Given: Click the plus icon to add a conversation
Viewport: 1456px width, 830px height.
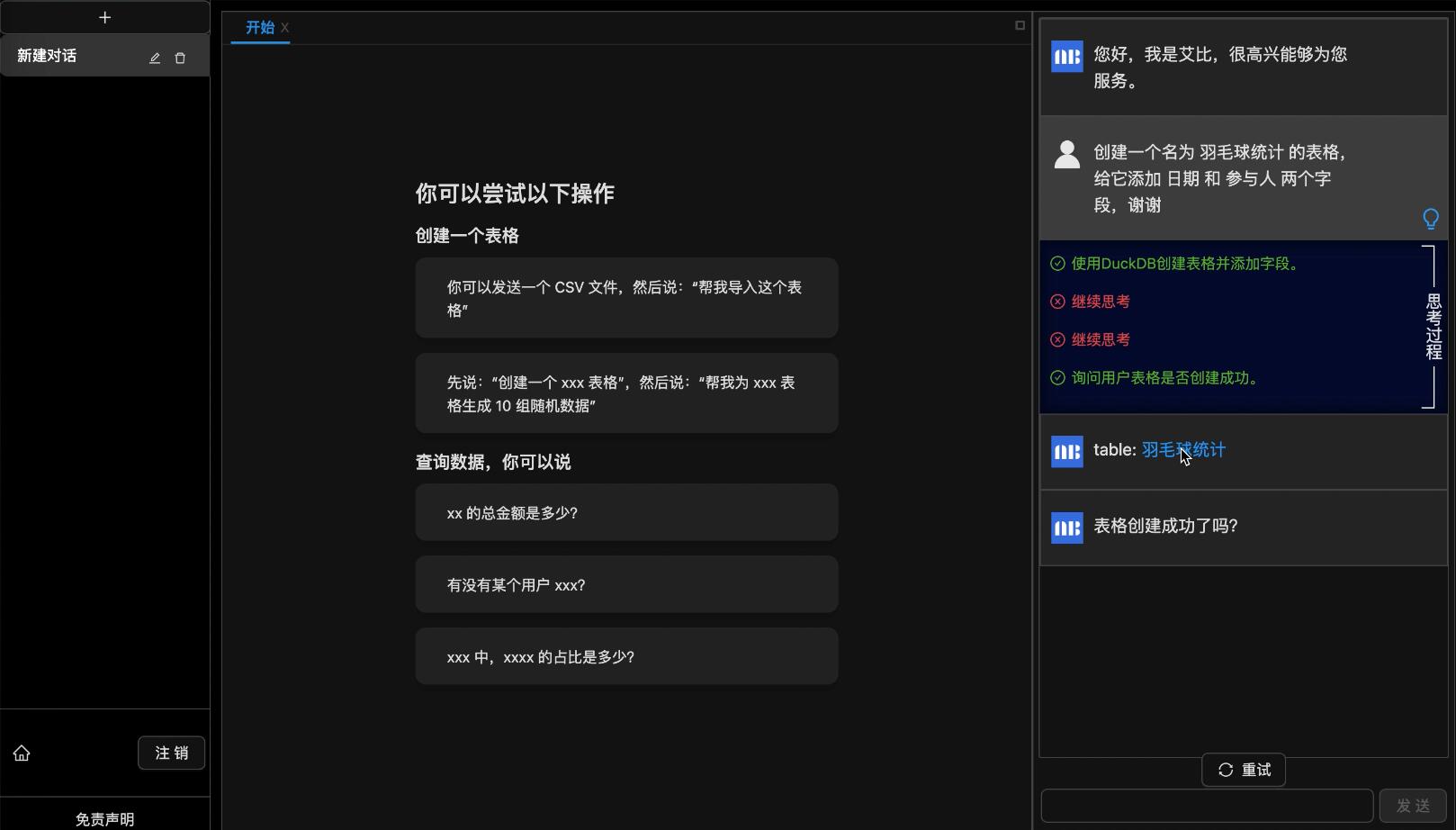Looking at the screenshot, I should click(104, 18).
